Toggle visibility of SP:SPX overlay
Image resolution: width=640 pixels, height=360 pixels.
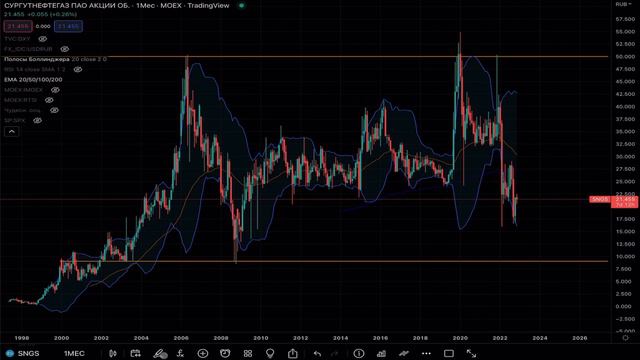click(x=38, y=120)
